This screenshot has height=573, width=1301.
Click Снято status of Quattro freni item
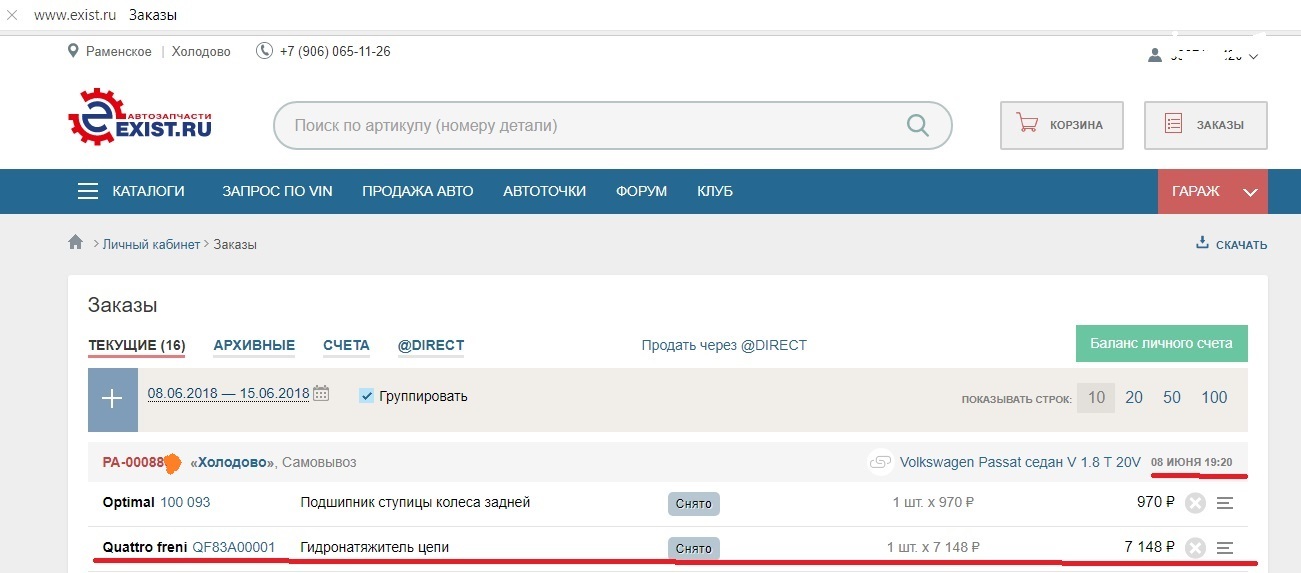[693, 548]
